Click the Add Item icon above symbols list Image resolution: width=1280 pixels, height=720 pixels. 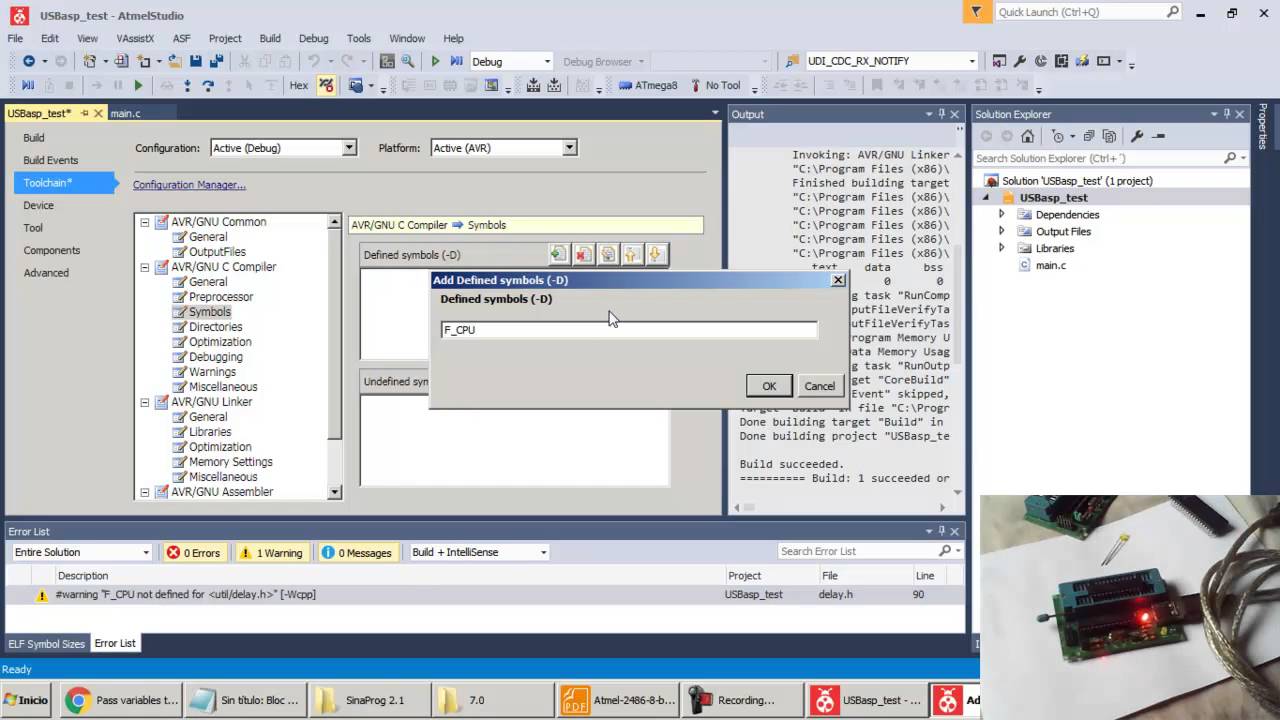click(x=558, y=255)
